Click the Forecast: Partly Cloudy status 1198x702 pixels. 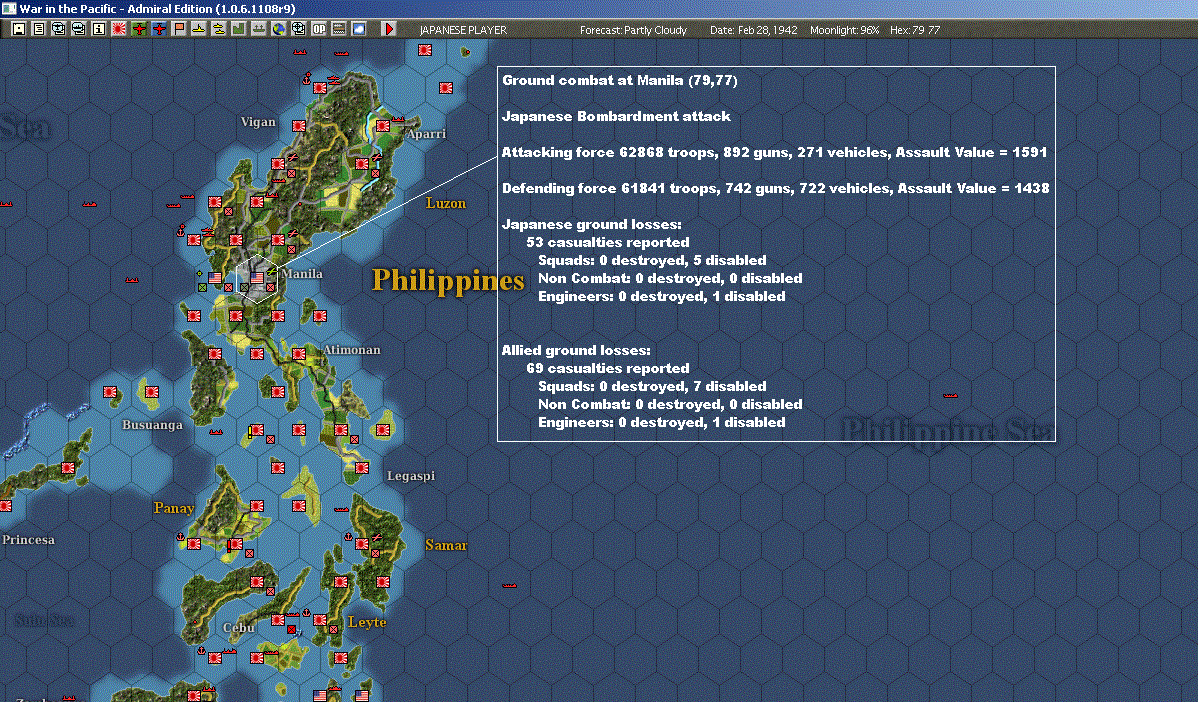633,30
